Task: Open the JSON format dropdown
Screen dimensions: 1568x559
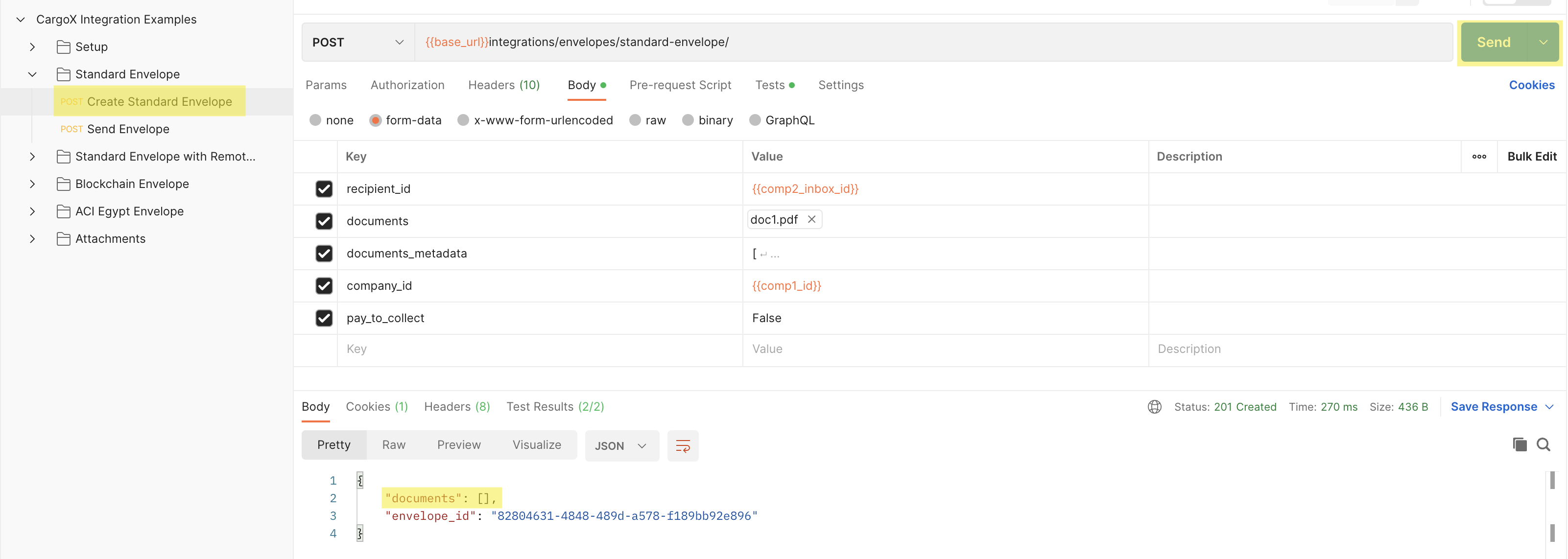Action: (x=621, y=446)
